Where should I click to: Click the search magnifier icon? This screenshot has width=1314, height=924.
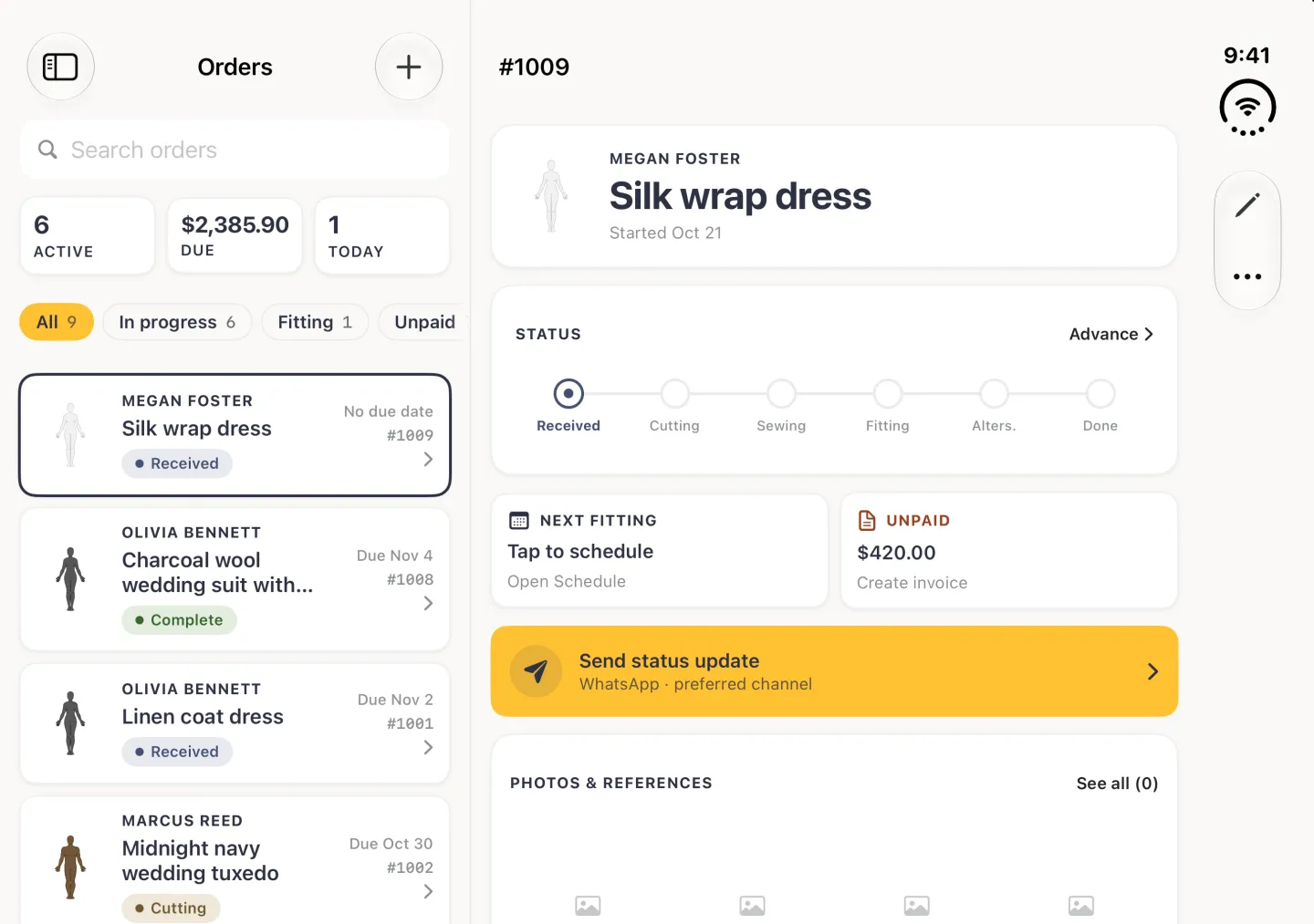47,150
